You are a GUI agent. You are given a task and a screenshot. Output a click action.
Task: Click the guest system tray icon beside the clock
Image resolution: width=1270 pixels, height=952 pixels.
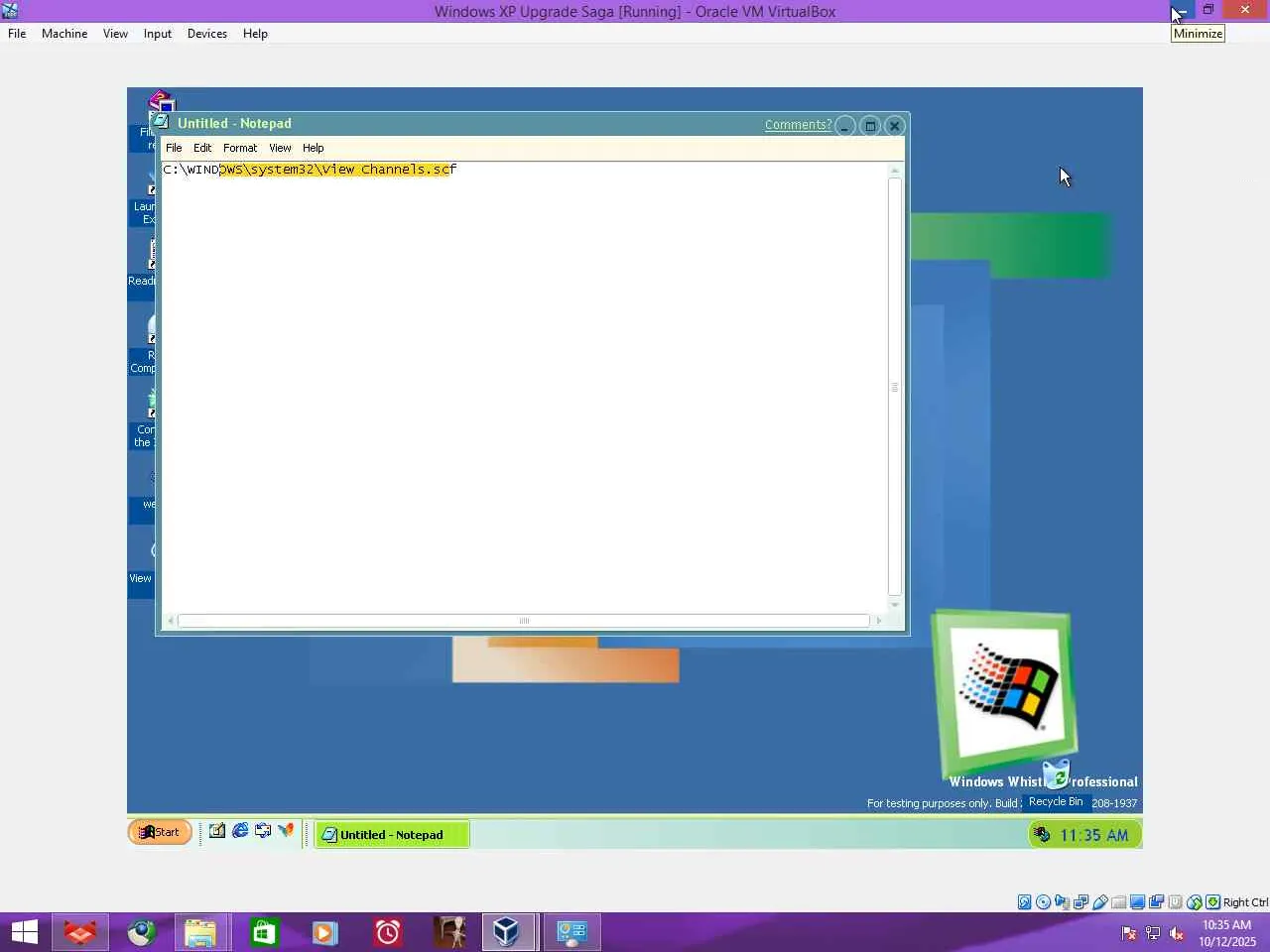[x=1042, y=835]
